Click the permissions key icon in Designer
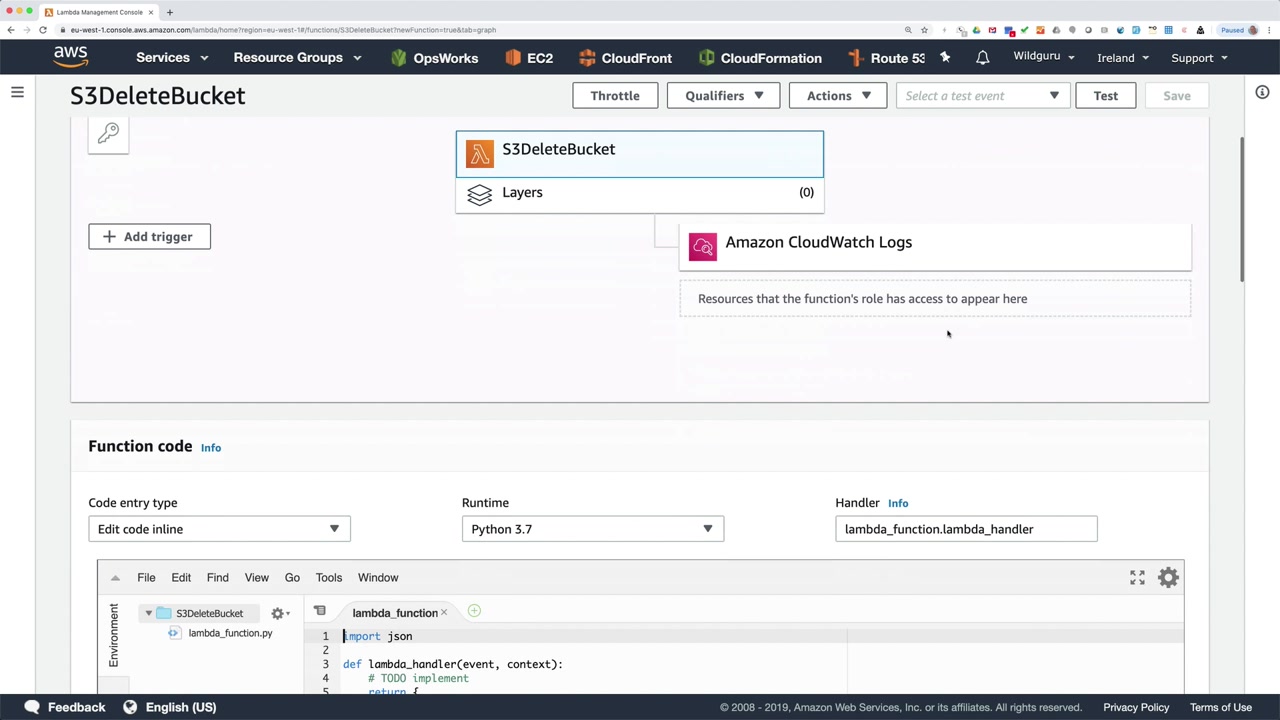1280x720 pixels. pos(108,134)
